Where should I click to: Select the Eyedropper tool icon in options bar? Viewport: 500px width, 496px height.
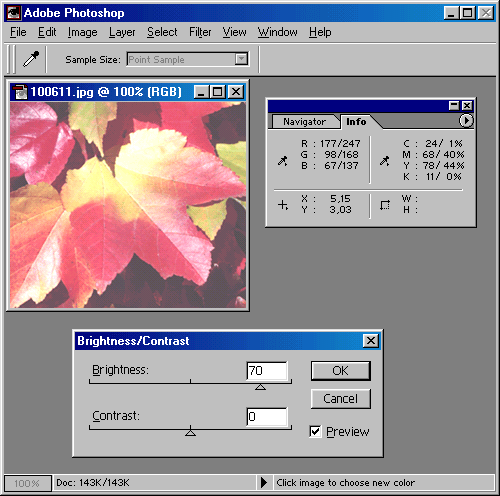31,59
